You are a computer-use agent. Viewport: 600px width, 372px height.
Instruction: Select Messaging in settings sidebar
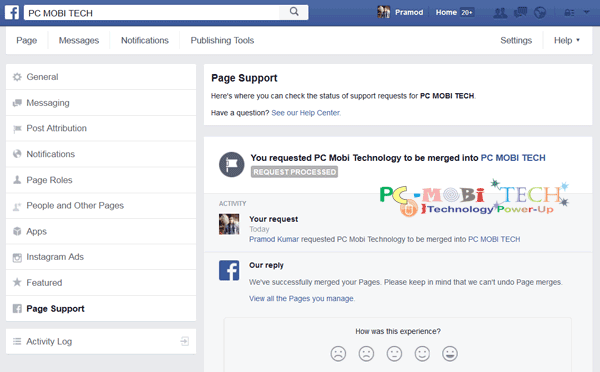101,103
